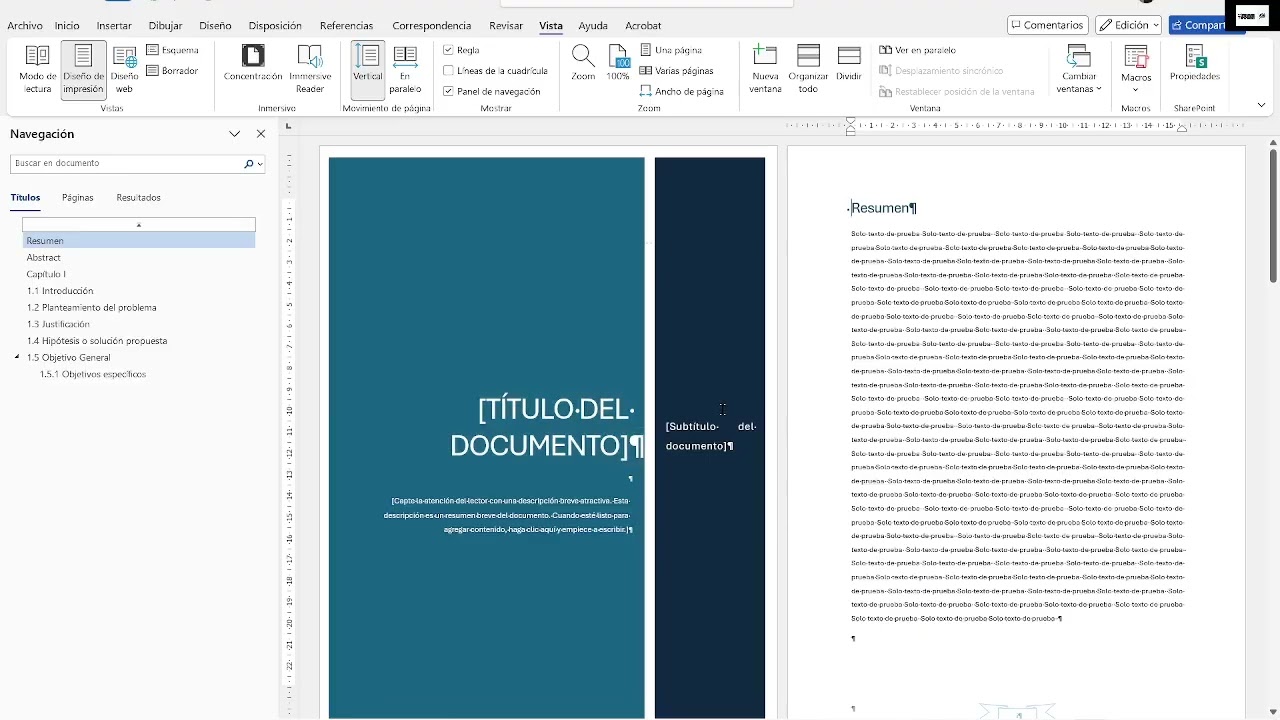1280x720 pixels.
Task: Click the Compartir button
Action: point(1205,25)
